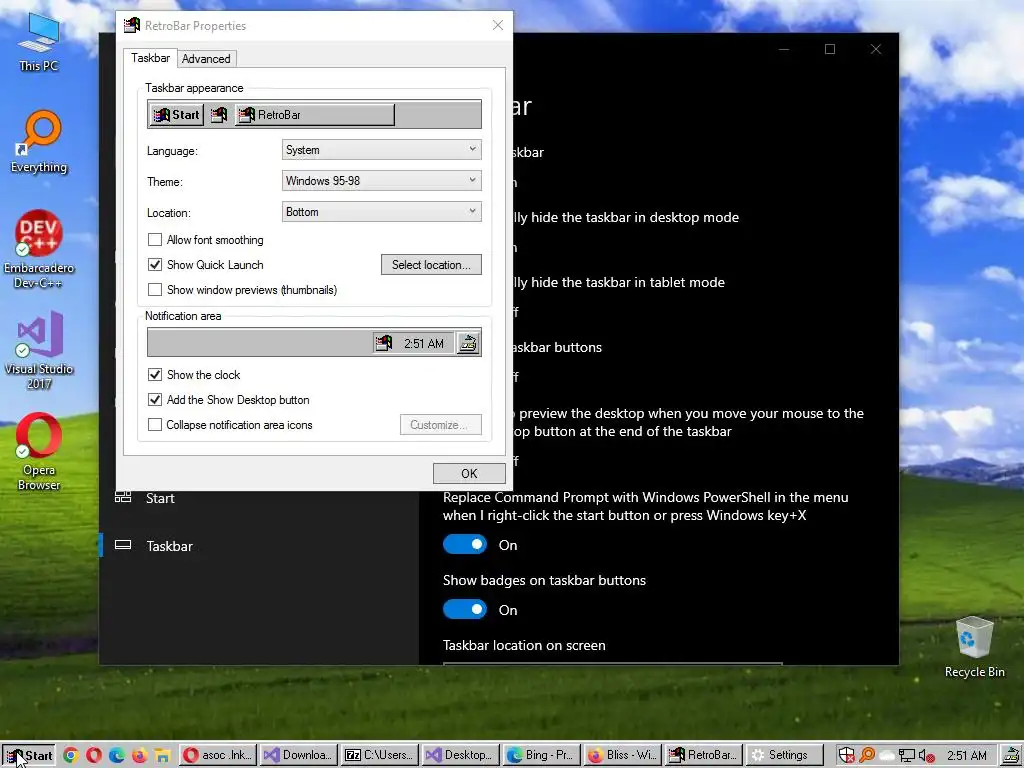Open the Theme dropdown showing Windows 95-98
The height and width of the screenshot is (768, 1024).
(382, 181)
